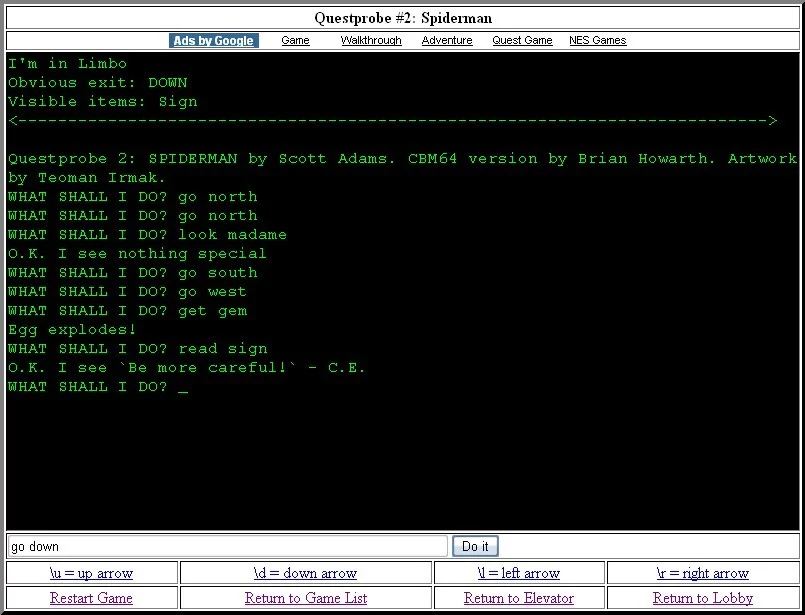Open the Adventure ad link
This screenshot has height=615, width=805.
pyautogui.click(x=447, y=41)
